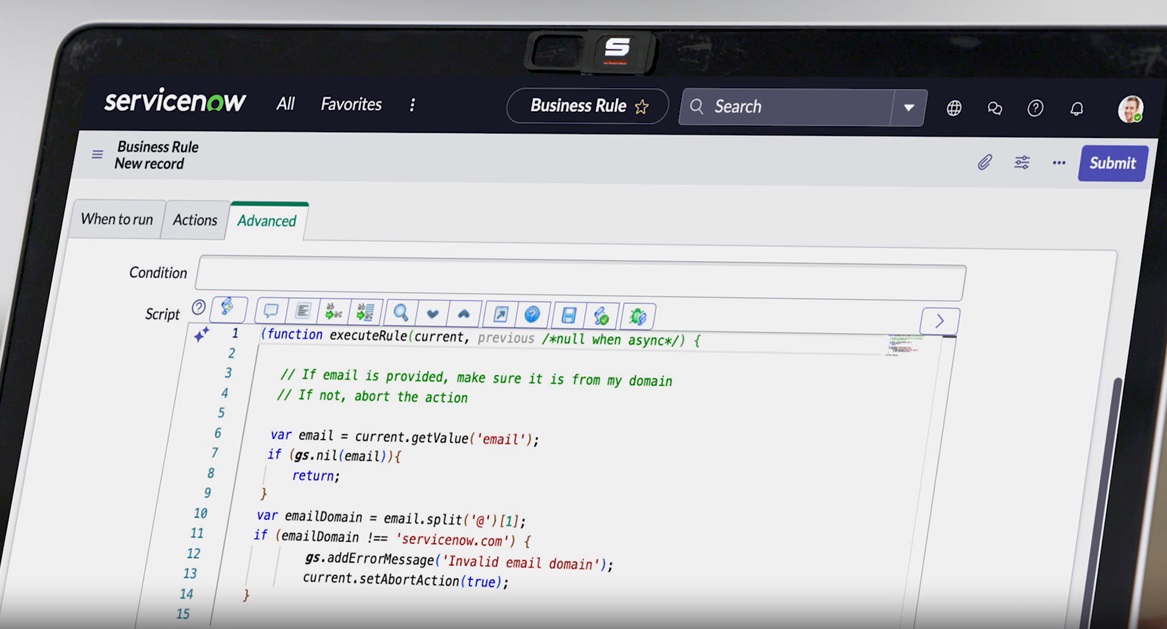This screenshot has height=629, width=1167.
Task: Click the format code icon
Action: coord(303,310)
